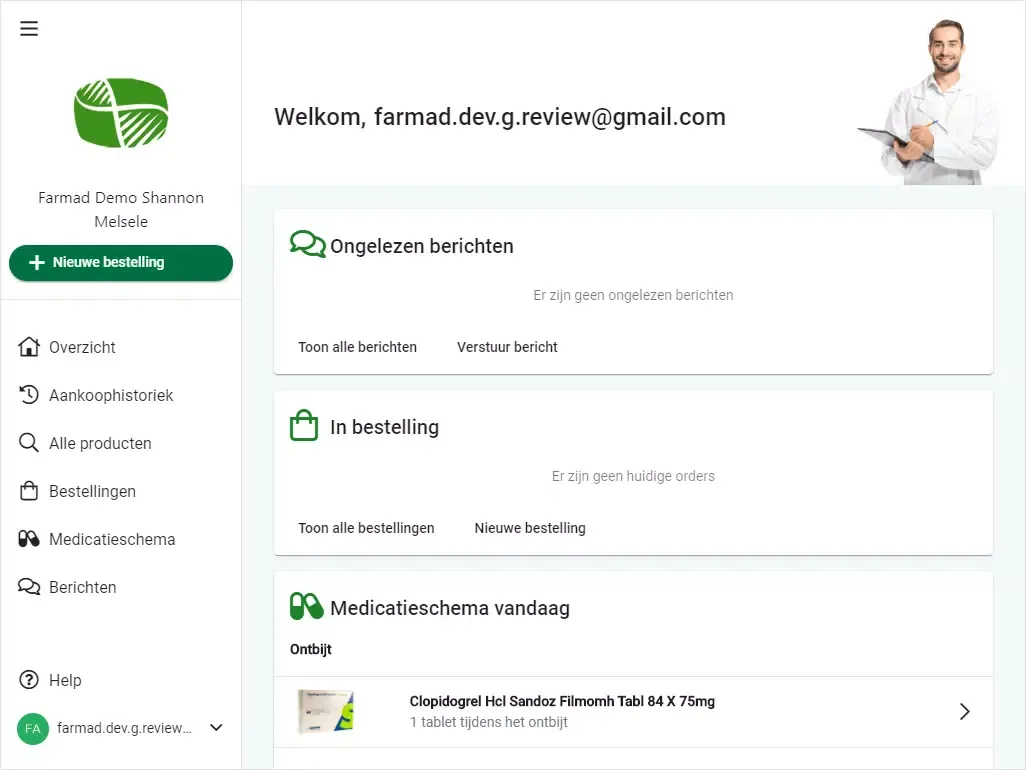Select Verstuur bericht
This screenshot has height=770, width=1026.
pos(507,347)
